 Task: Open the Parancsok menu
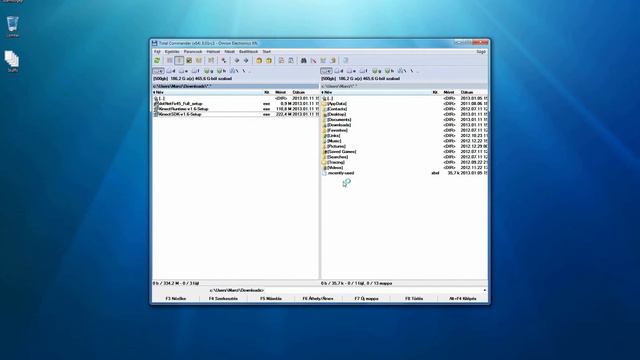(193, 52)
